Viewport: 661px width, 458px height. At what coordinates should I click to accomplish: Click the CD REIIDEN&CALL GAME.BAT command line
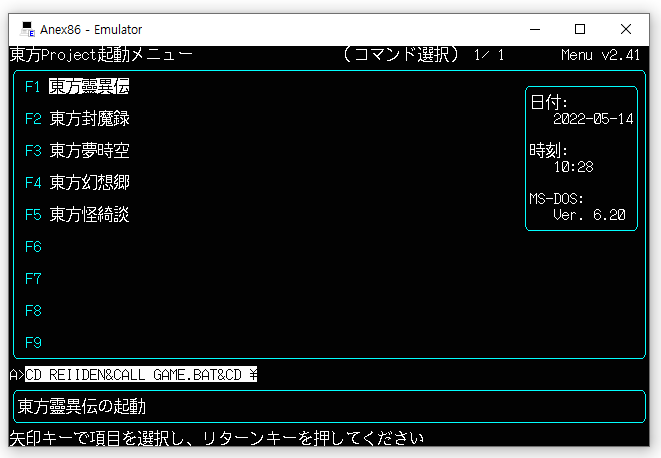[141, 374]
